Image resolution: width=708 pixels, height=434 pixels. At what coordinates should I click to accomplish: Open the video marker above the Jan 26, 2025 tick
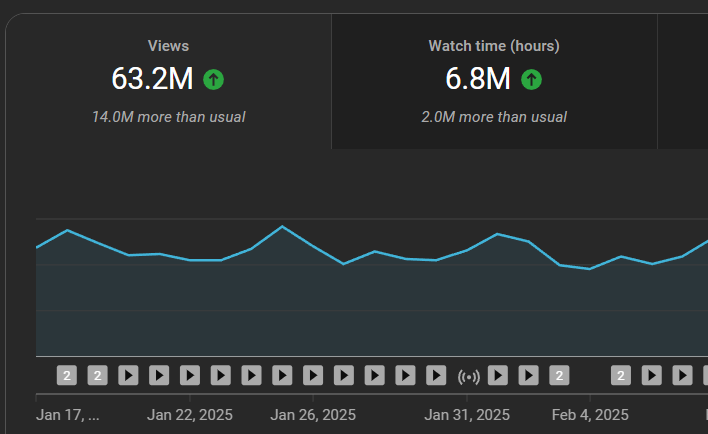(x=313, y=375)
